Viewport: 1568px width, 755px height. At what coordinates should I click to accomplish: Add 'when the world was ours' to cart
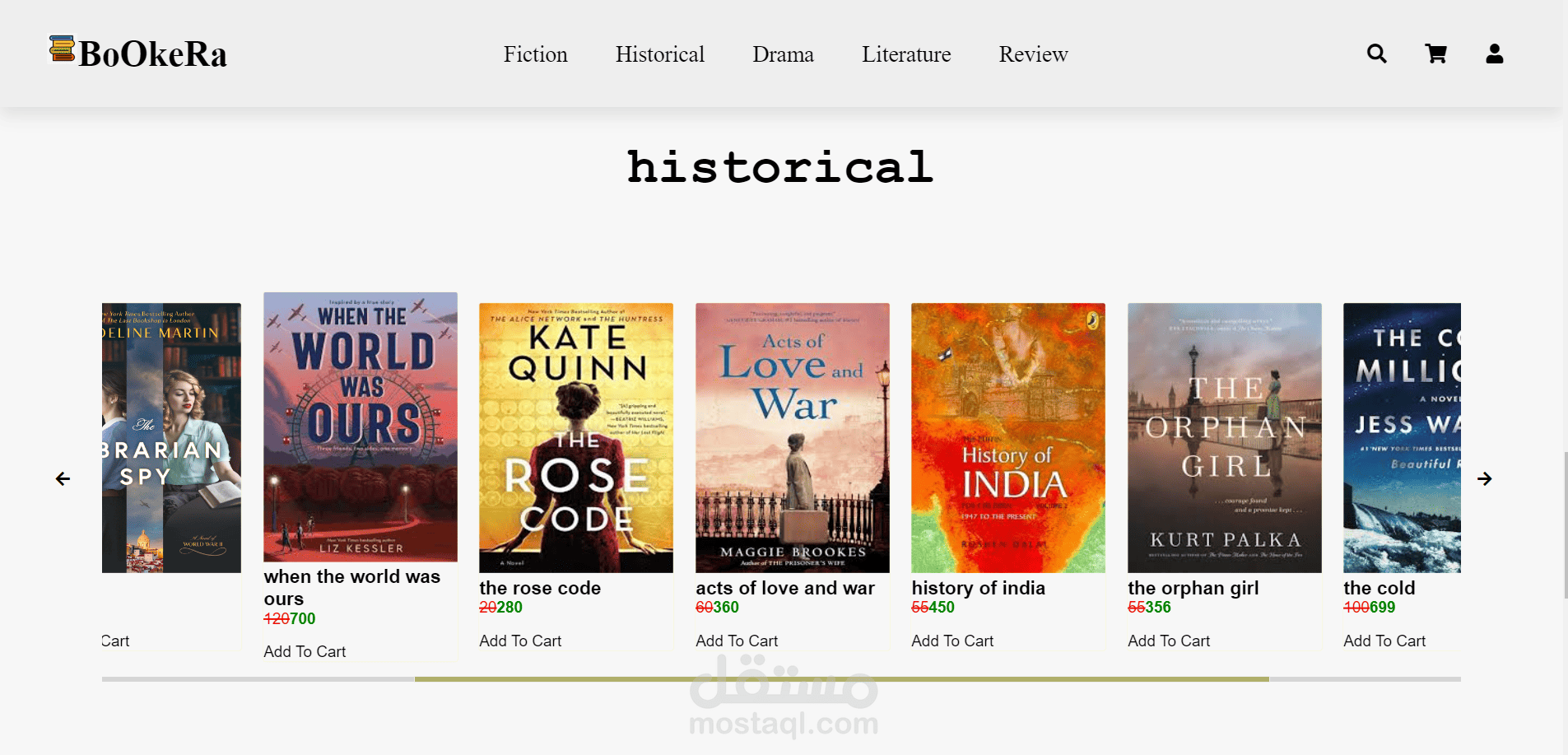tap(305, 651)
